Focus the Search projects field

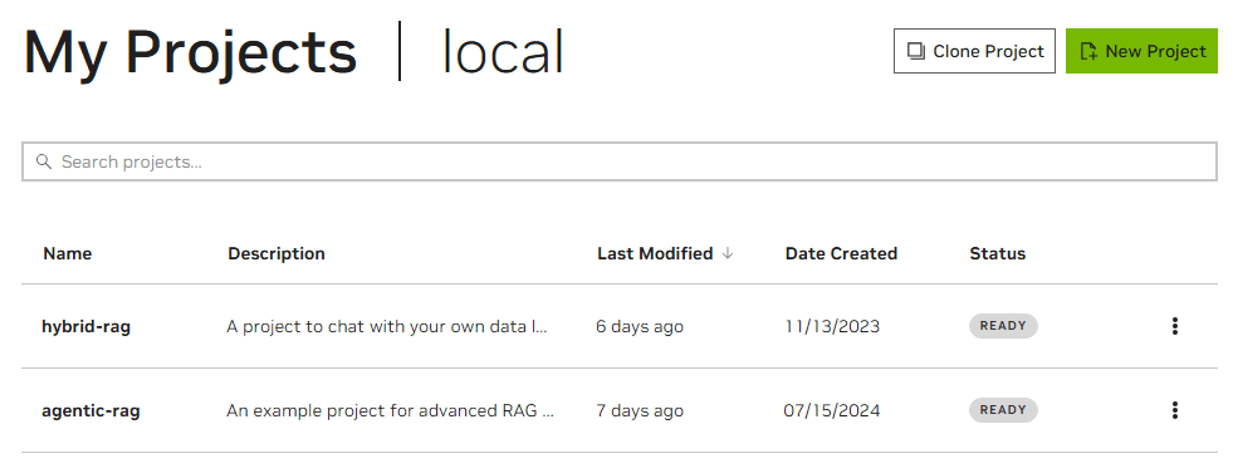619,161
